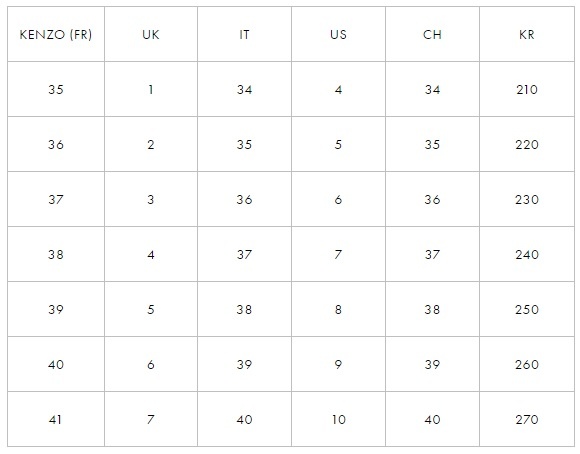The image size is (580, 454).
Task: Click US size 10 cell
Action: (x=338, y=419)
